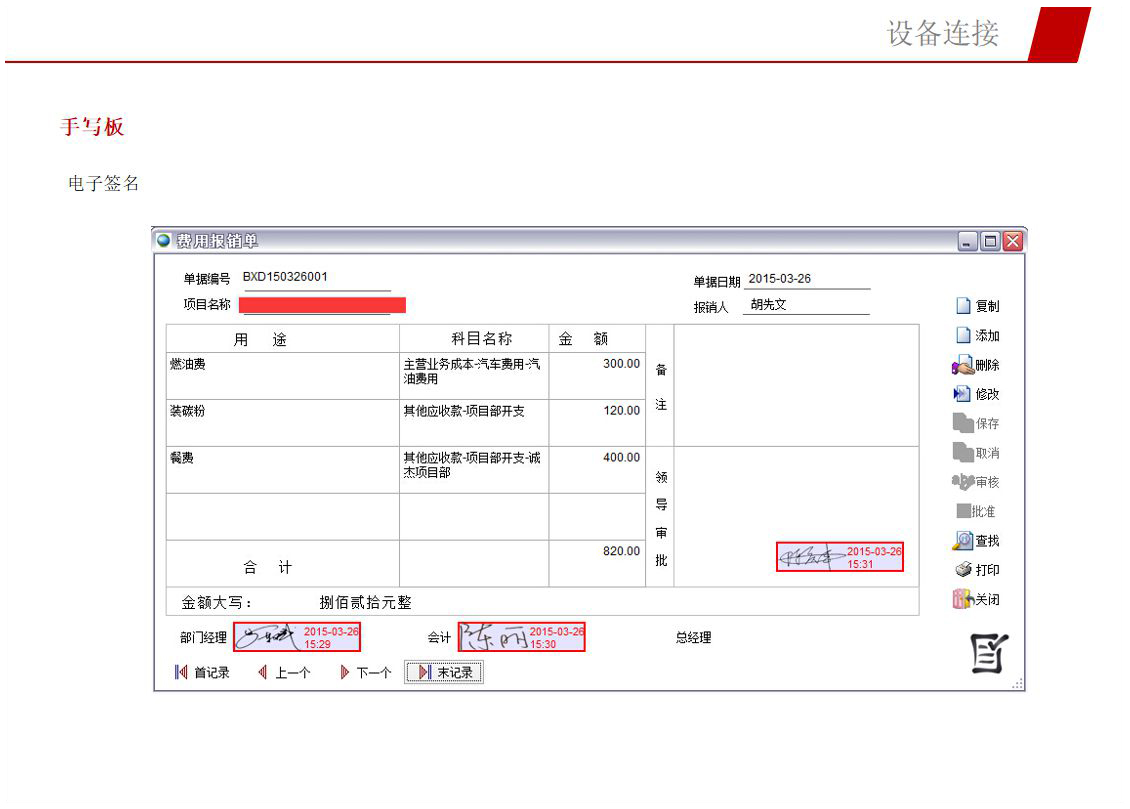Click the 添加 (Add) icon button
1130x809 pixels.
click(976, 336)
